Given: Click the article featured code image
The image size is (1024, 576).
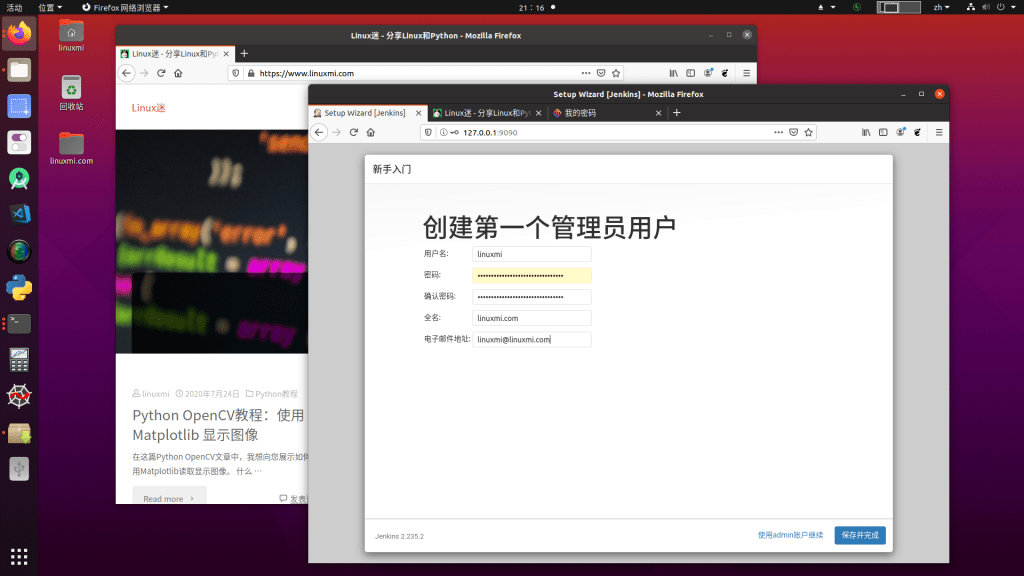Looking at the screenshot, I should click(212, 242).
